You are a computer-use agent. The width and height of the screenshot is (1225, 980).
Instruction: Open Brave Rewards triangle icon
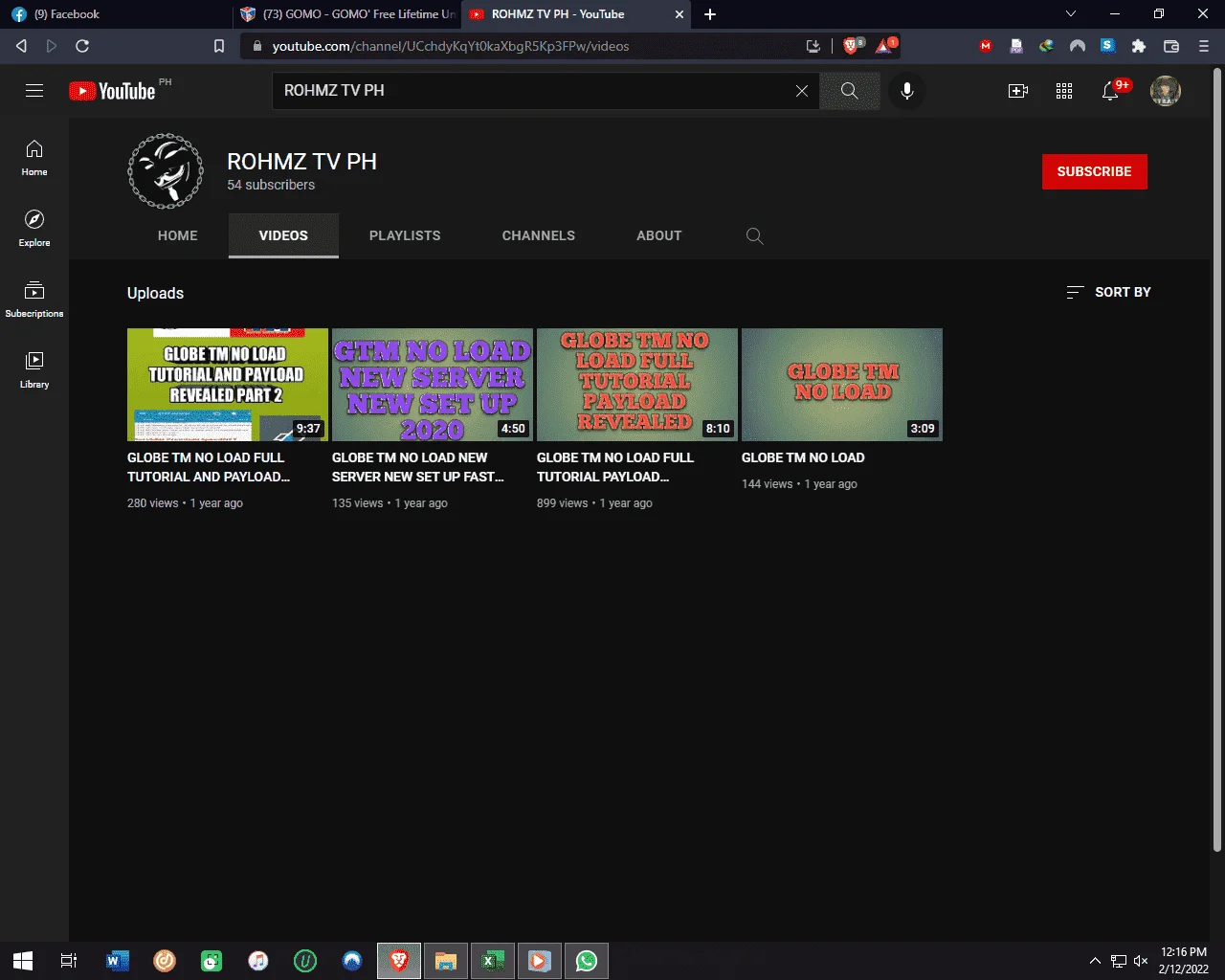885,45
